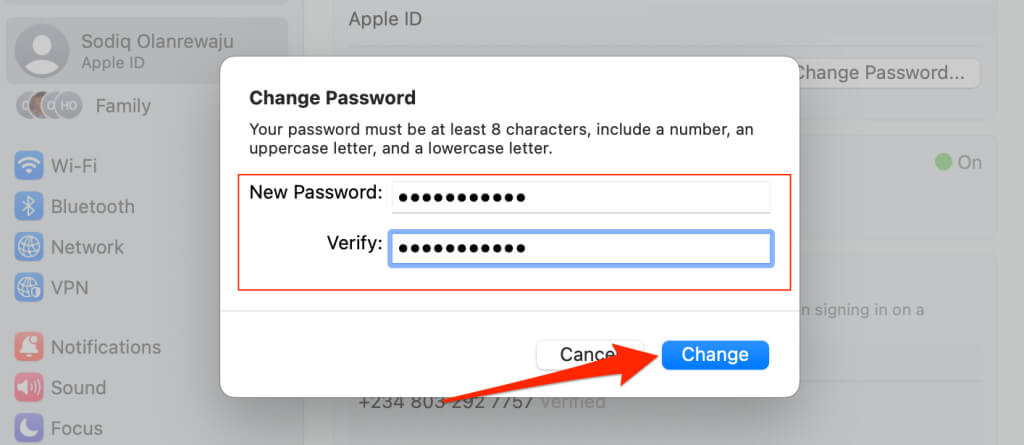Click the Family member avatars group

[50, 105]
